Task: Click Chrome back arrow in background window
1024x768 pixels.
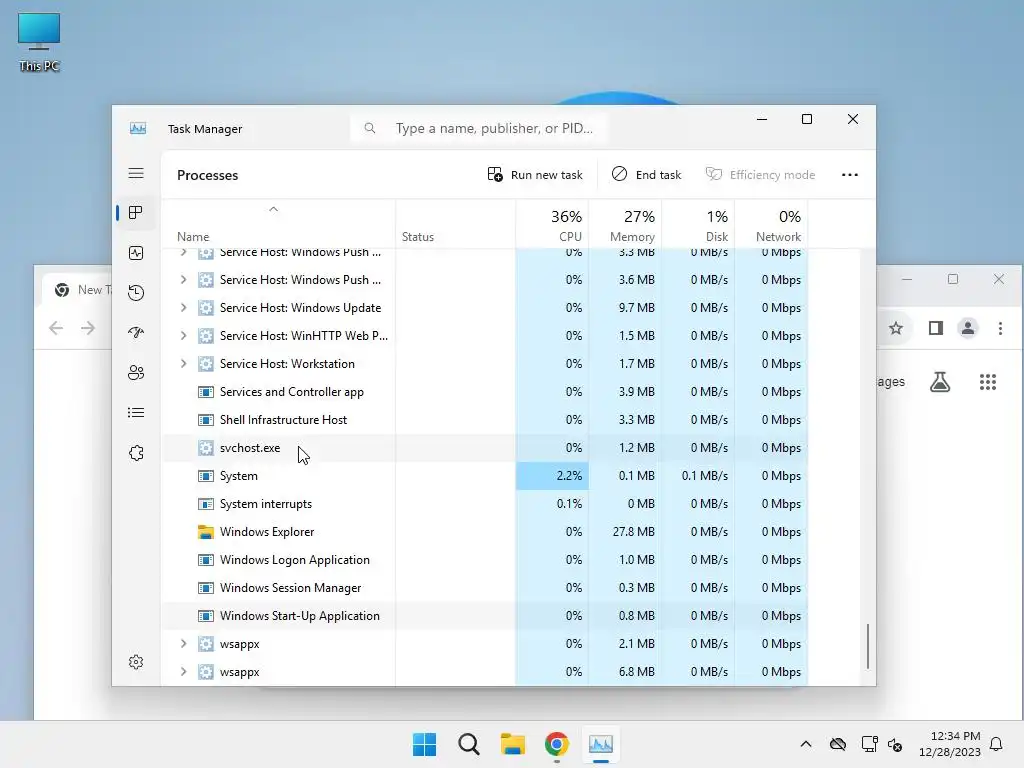Action: (x=56, y=328)
